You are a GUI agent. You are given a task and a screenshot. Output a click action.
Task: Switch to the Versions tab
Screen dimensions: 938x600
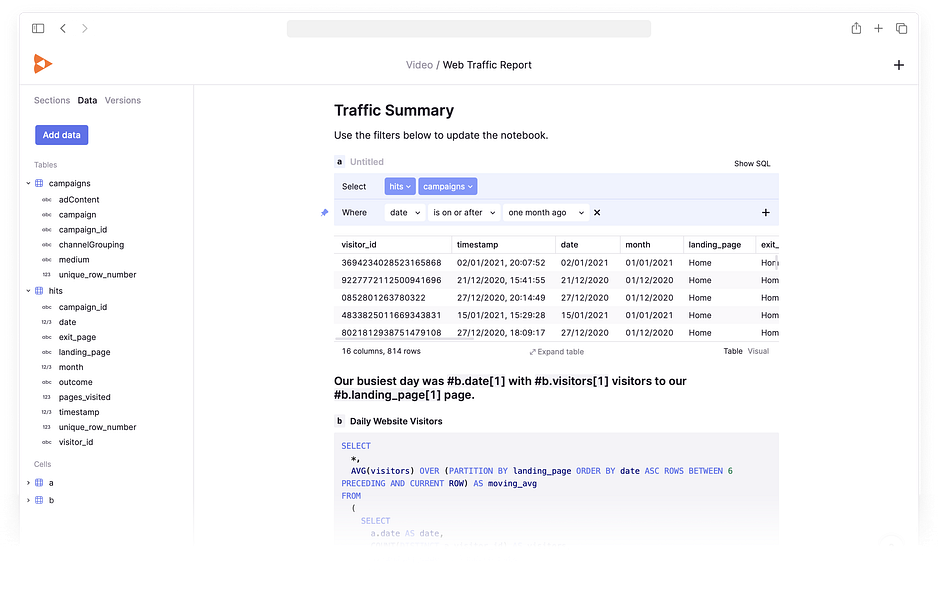[123, 100]
